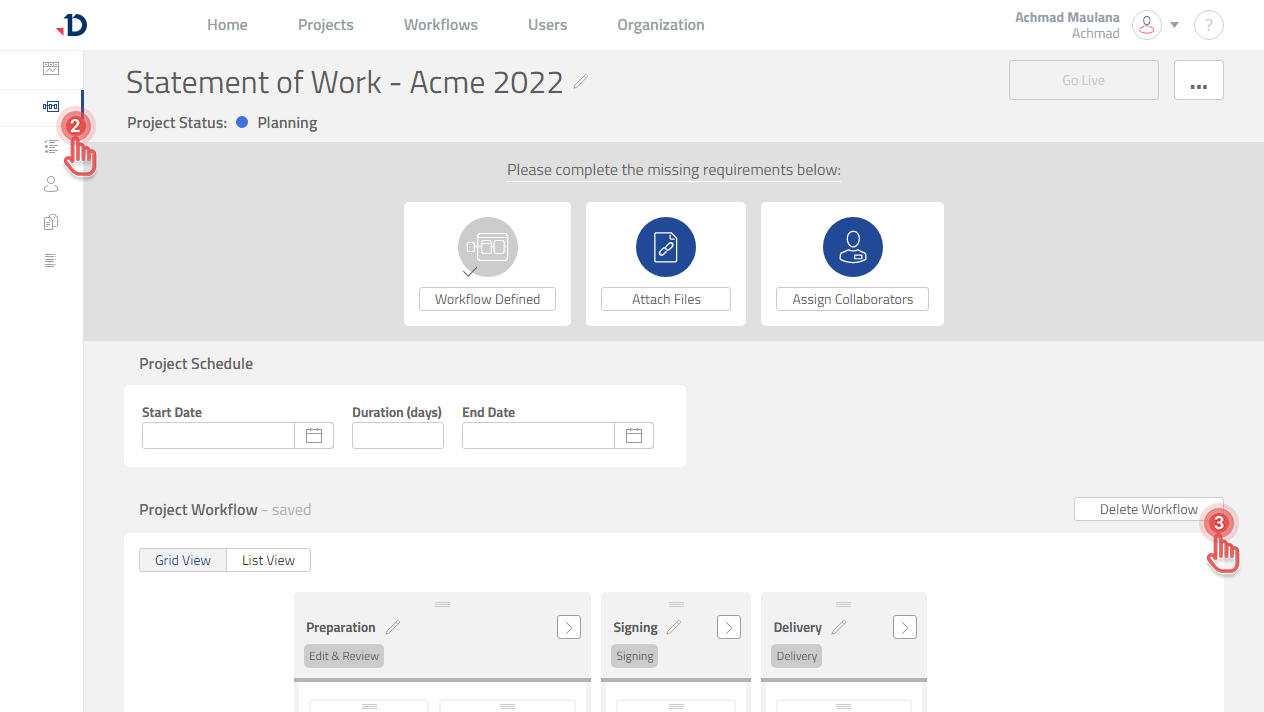Open the Start Date calendar picker

(313, 435)
